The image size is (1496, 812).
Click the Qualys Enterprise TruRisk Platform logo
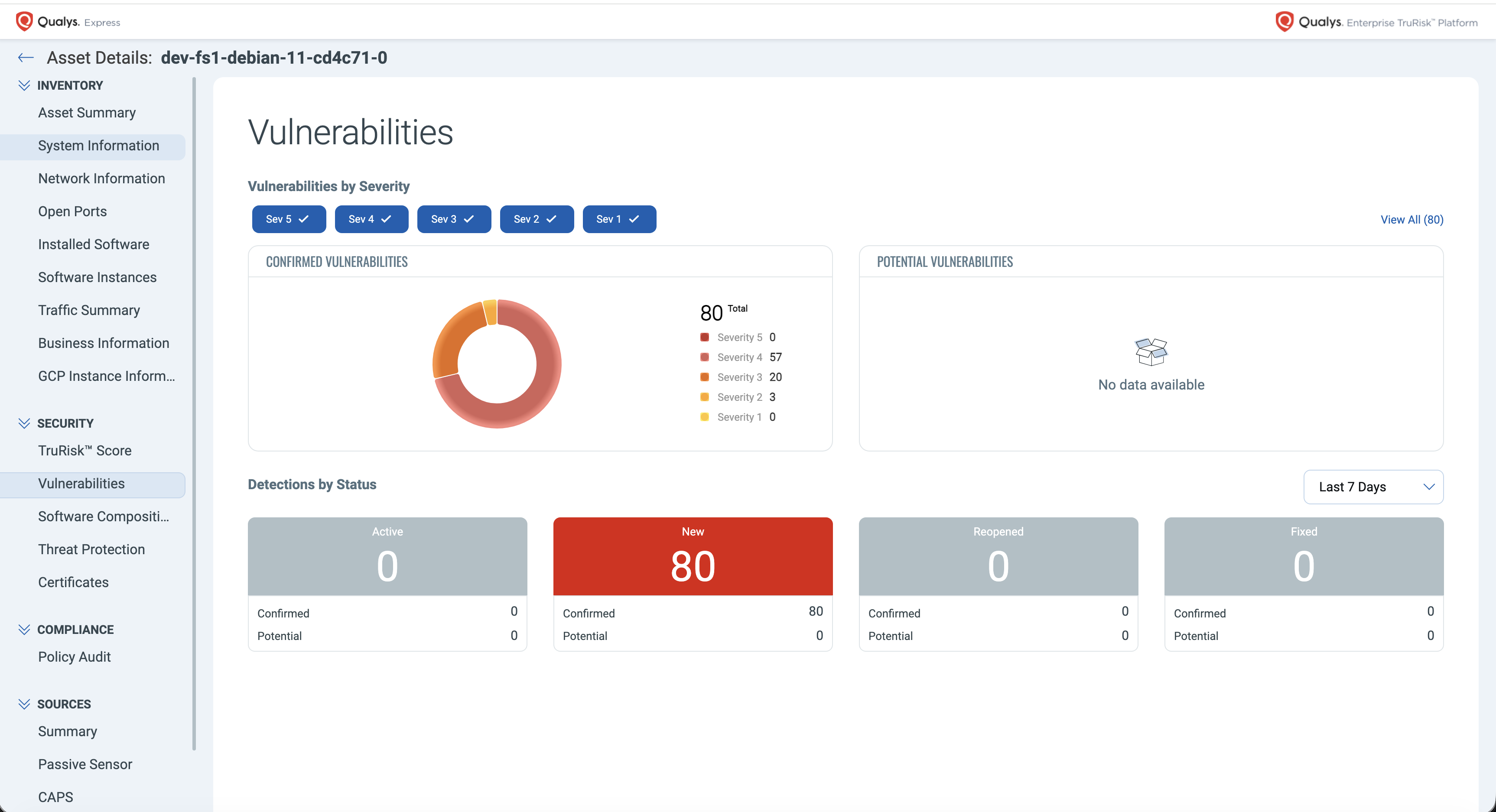1376,22
